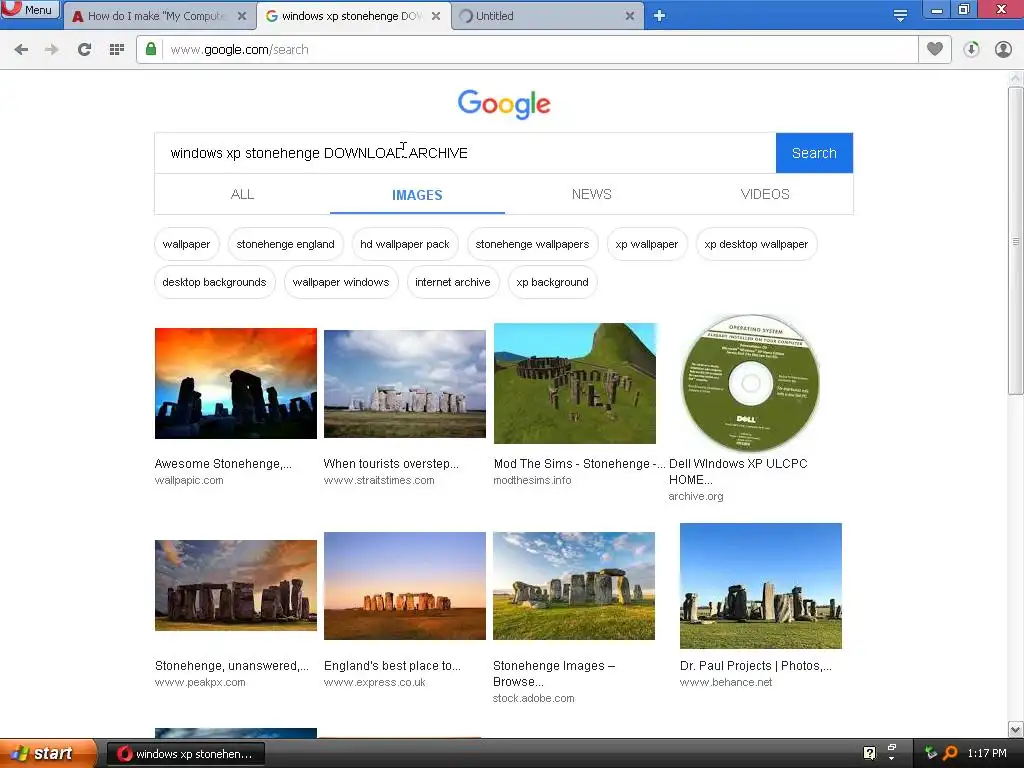Viewport: 1024px width, 768px height.
Task: Filter by the "xp desktop wallpaper" chip
Action: pos(756,244)
